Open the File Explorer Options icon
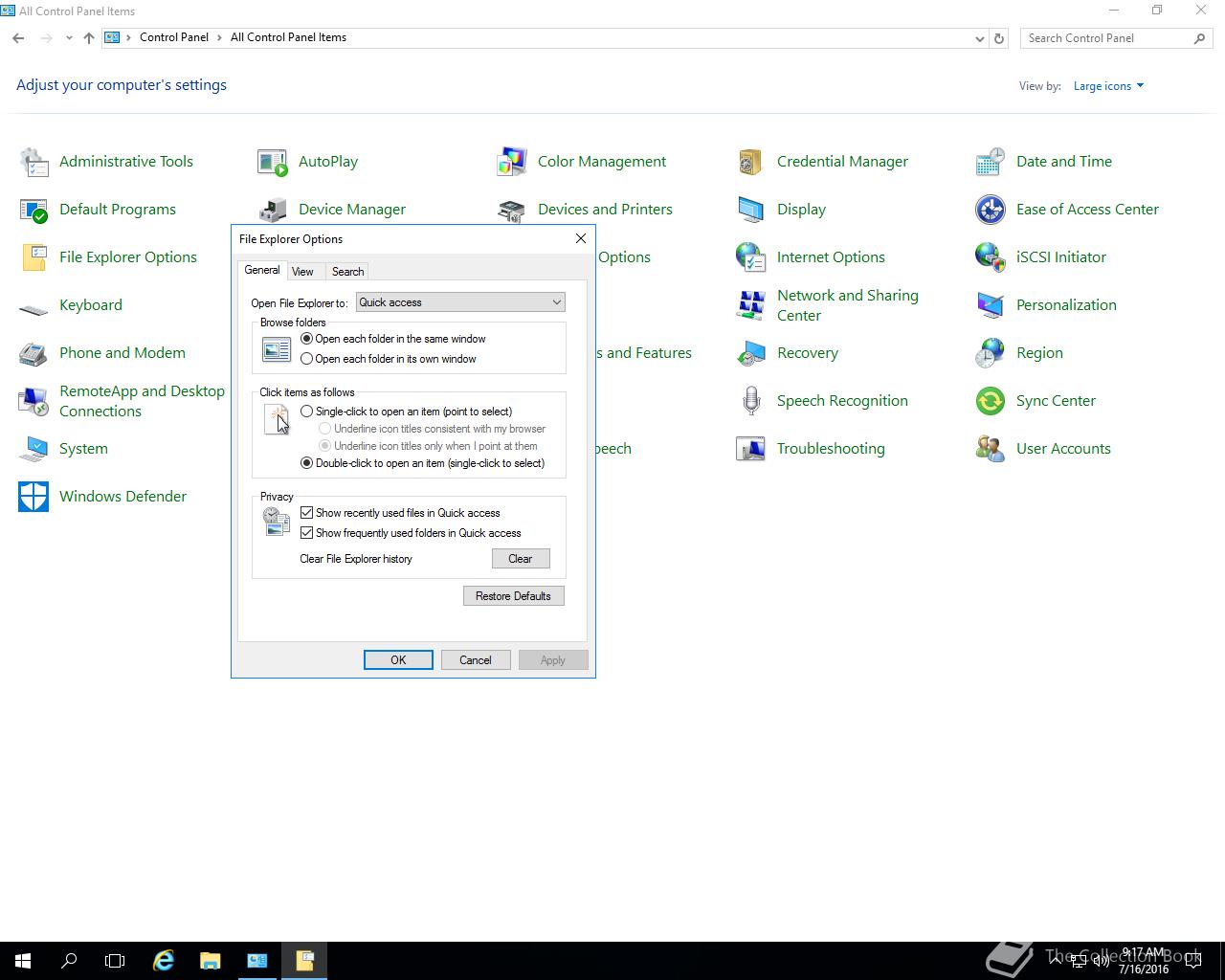This screenshot has height=980, width=1225. [33, 257]
